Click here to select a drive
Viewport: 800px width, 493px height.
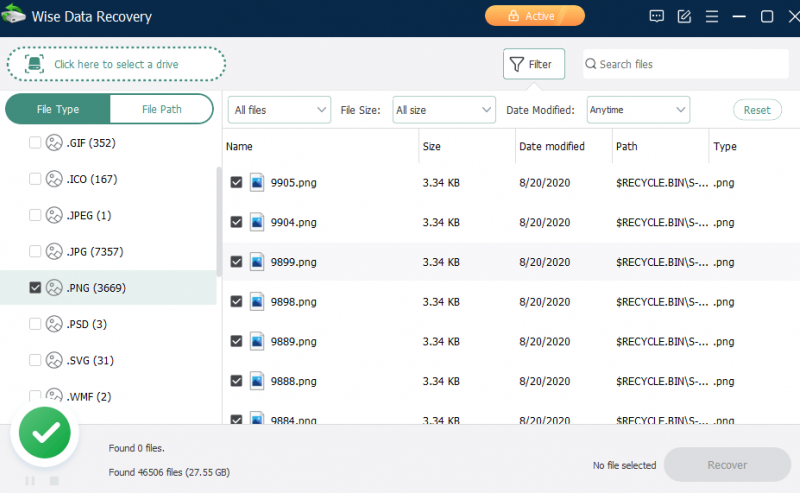[116, 64]
